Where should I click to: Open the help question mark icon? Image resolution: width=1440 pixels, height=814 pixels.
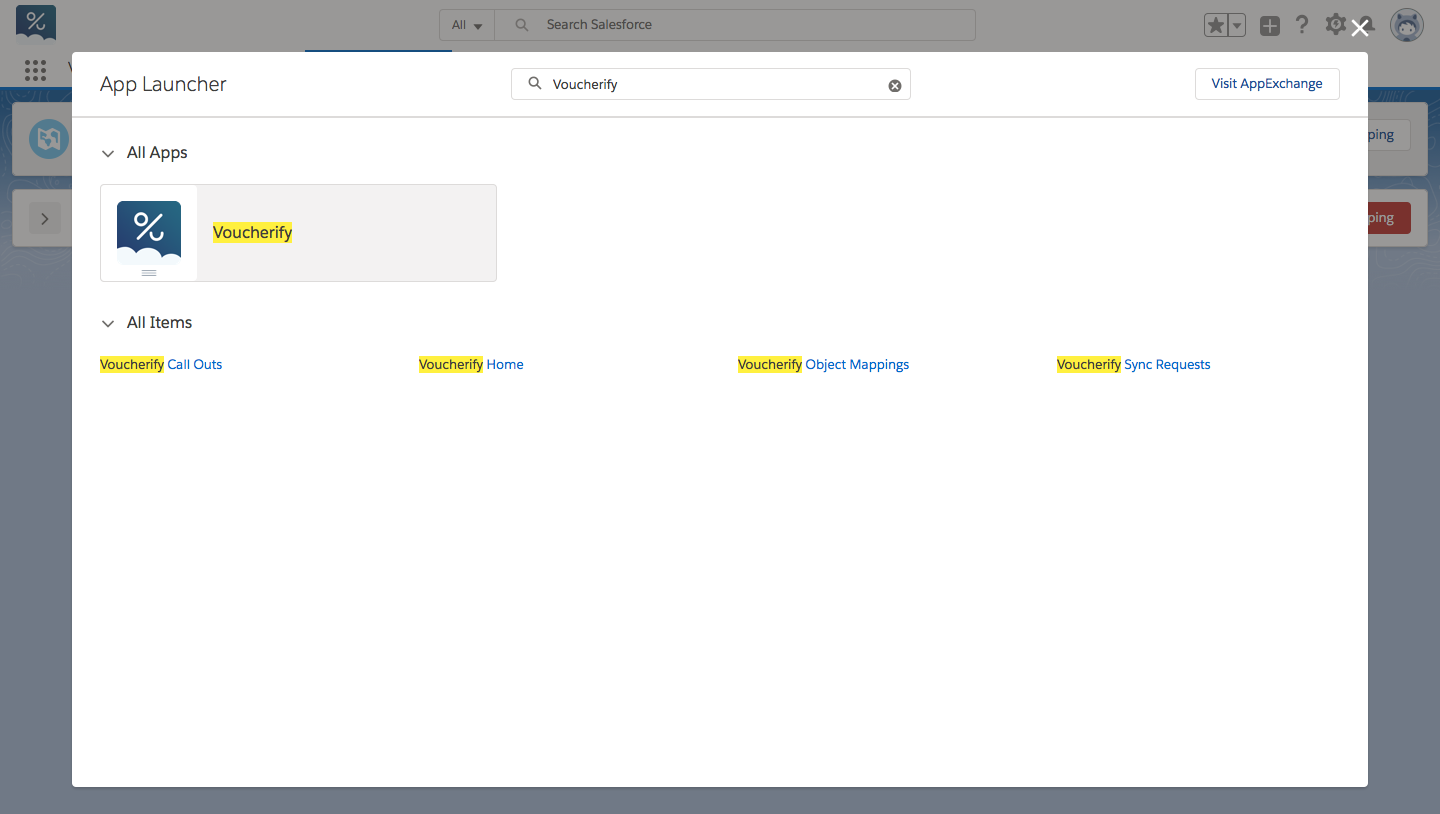coord(1302,25)
